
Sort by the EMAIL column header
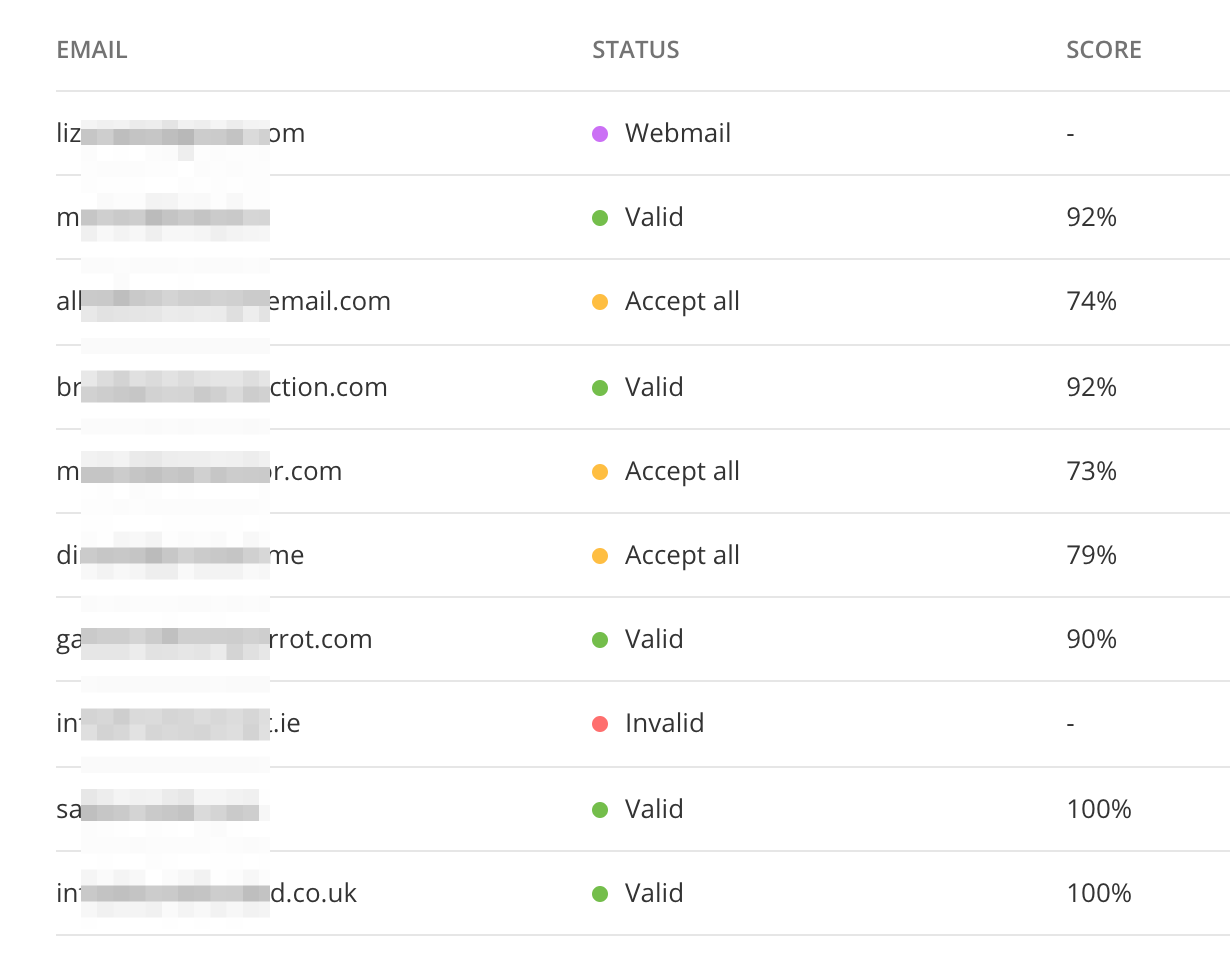pyautogui.click(x=91, y=49)
